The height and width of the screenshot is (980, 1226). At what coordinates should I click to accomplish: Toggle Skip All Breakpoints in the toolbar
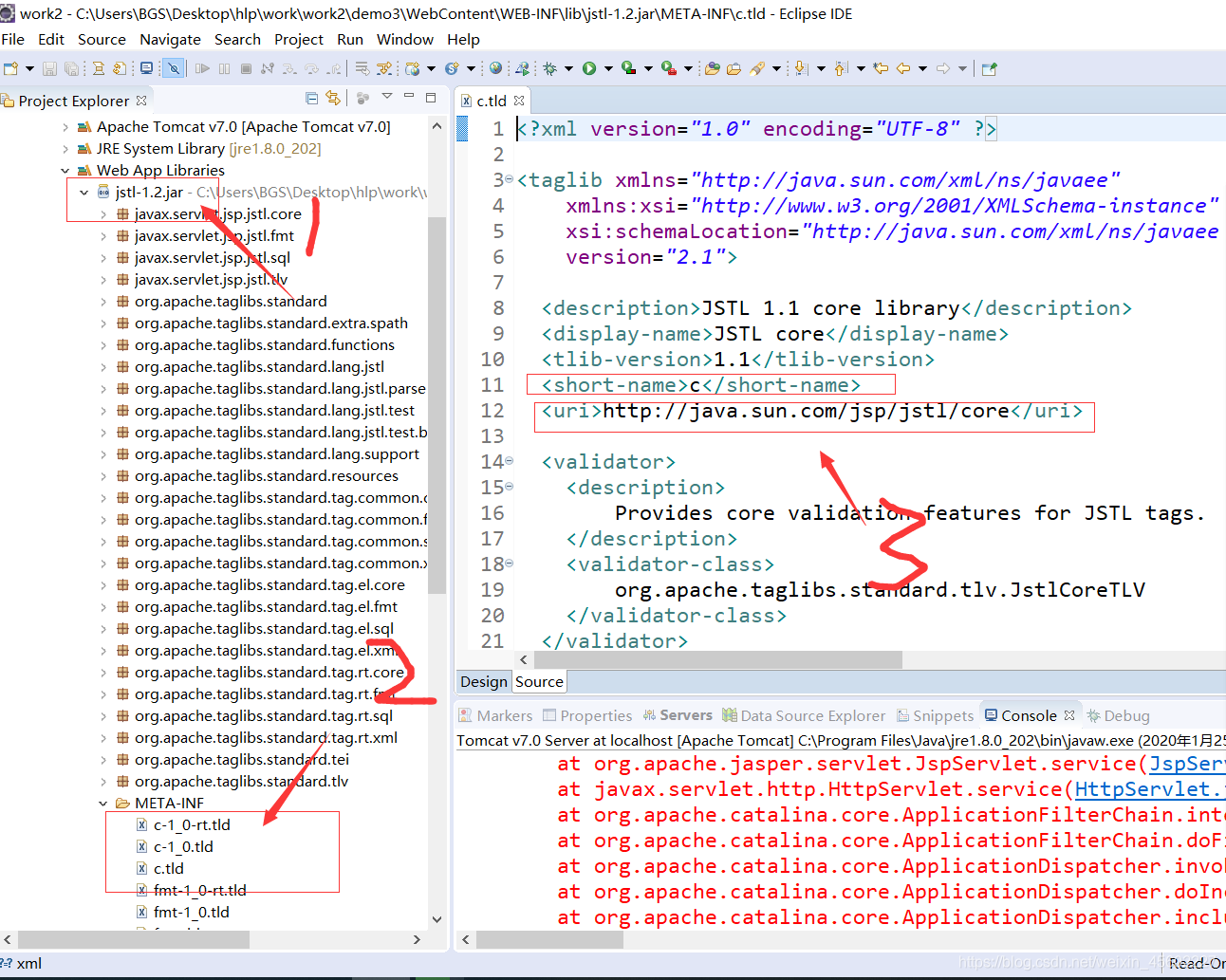174,68
